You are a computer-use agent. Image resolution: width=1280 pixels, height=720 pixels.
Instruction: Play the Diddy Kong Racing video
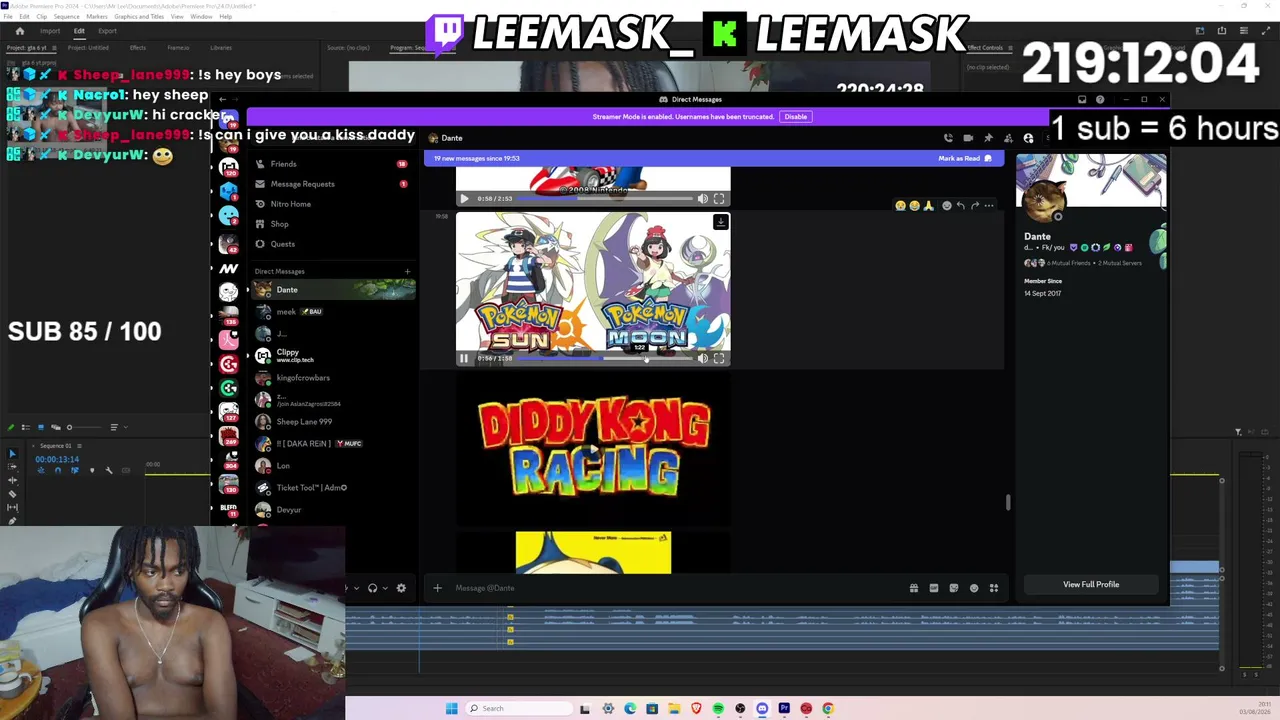coord(593,450)
